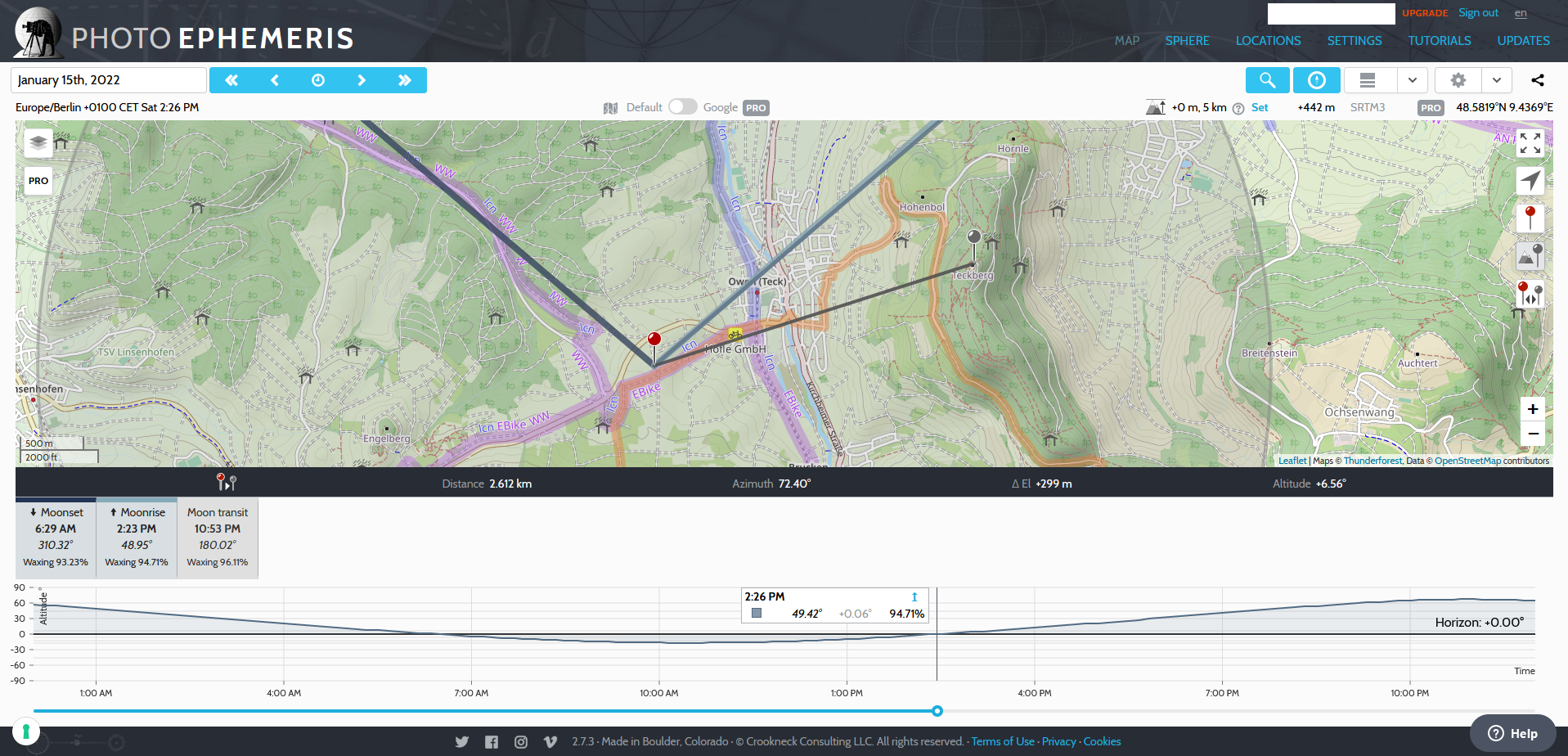Click elevation above horizon icon
Image resolution: width=1568 pixels, height=756 pixels.
(1156, 107)
